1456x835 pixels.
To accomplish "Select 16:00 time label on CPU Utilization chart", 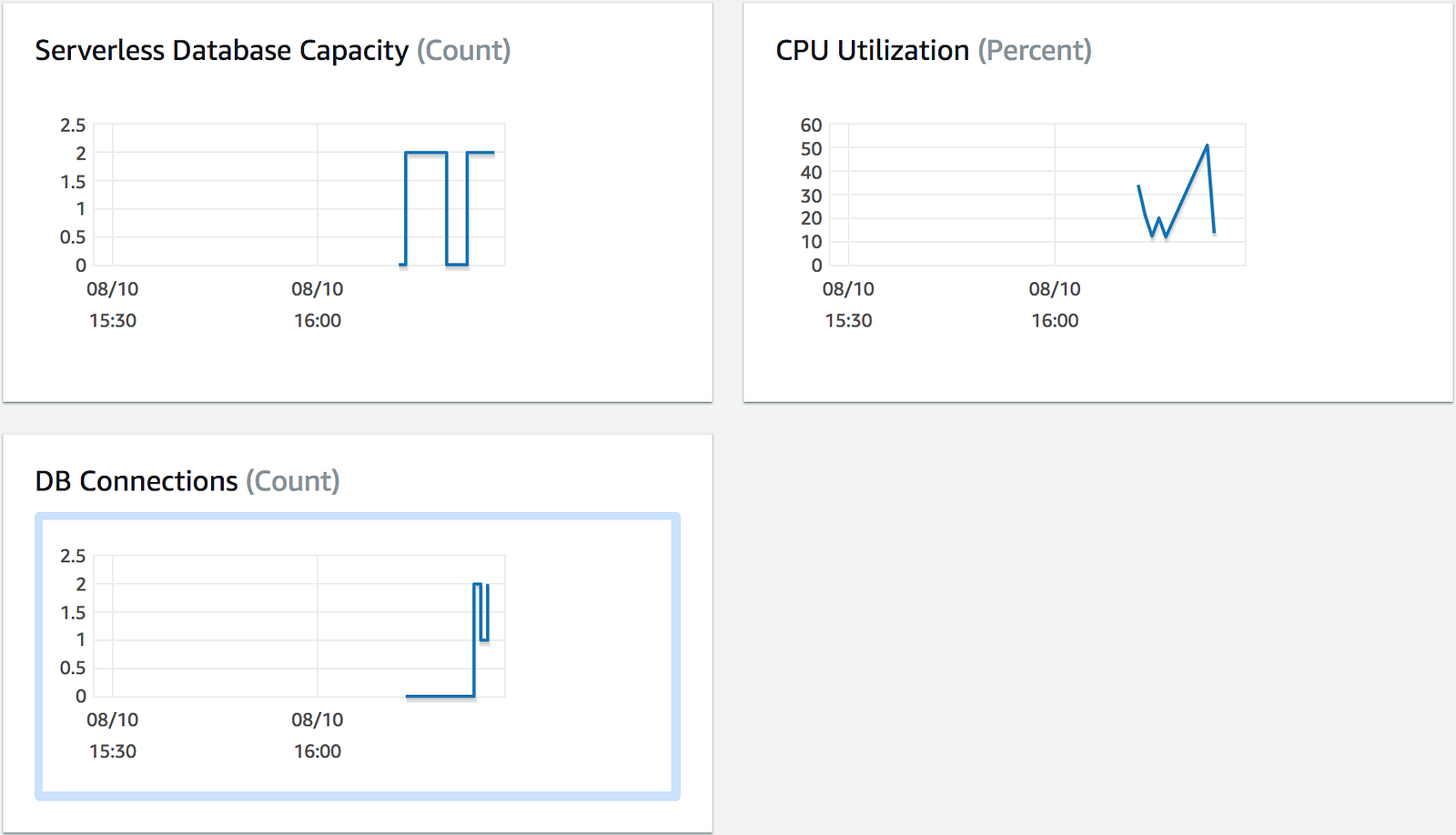I will 1055,320.
